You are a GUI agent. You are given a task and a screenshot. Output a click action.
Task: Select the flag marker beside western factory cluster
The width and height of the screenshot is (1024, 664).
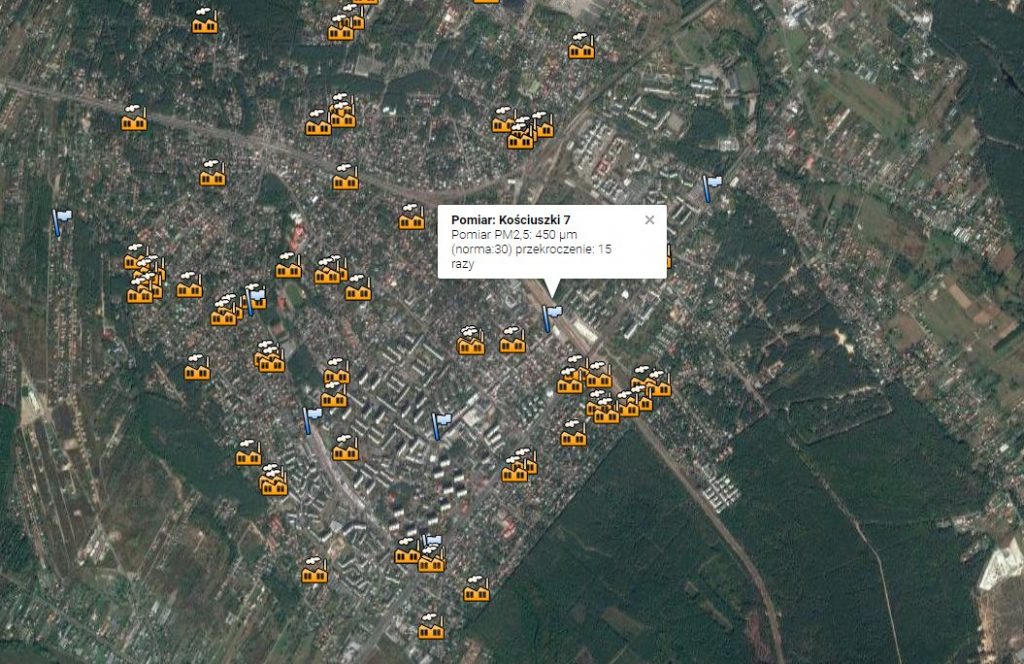[x=256, y=296]
